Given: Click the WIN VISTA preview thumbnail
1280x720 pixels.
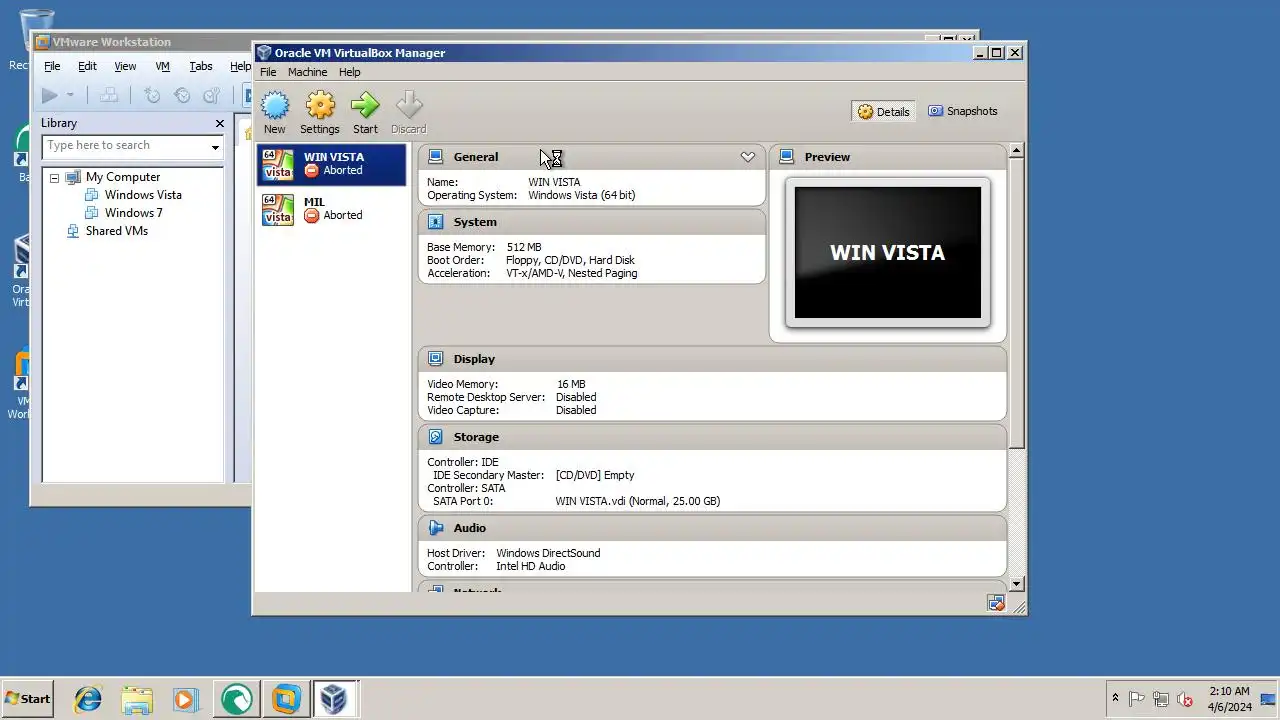Looking at the screenshot, I should (x=888, y=252).
